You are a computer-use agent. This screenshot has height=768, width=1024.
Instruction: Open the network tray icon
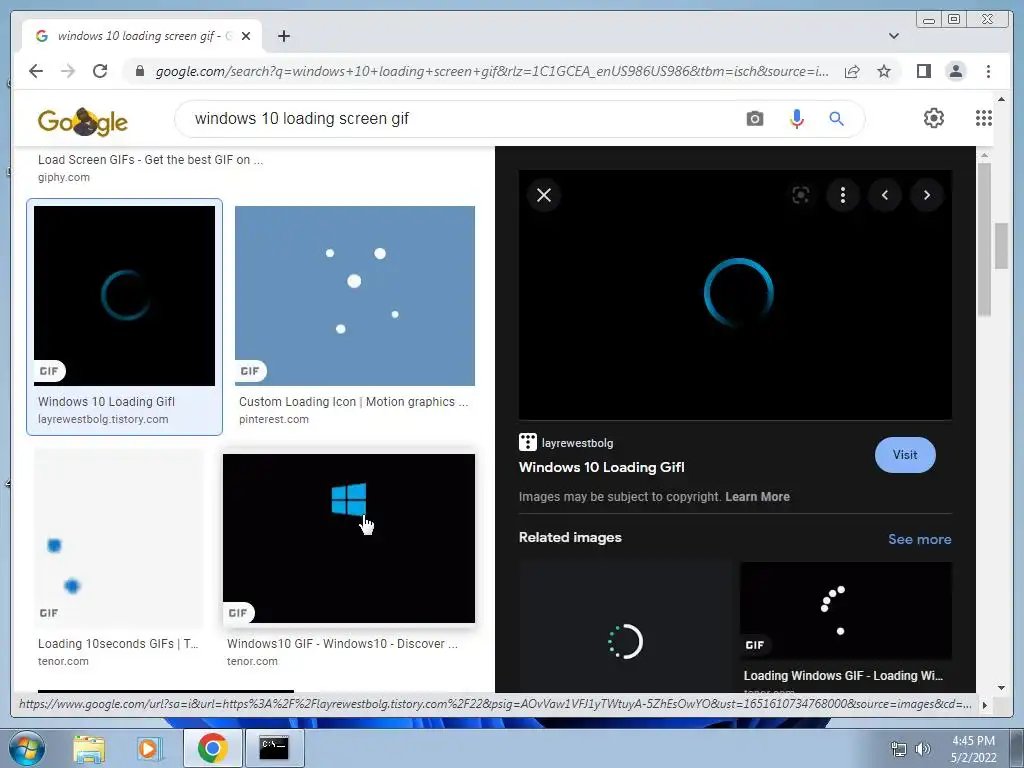[x=899, y=748]
